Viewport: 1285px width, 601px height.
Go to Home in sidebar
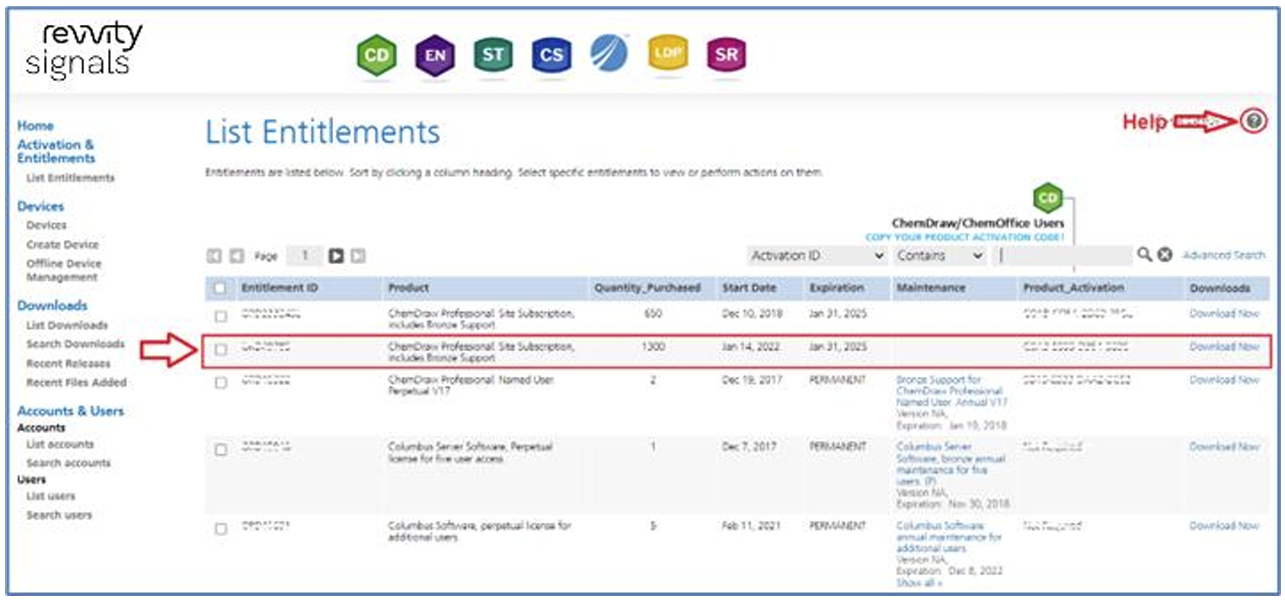pyautogui.click(x=36, y=126)
